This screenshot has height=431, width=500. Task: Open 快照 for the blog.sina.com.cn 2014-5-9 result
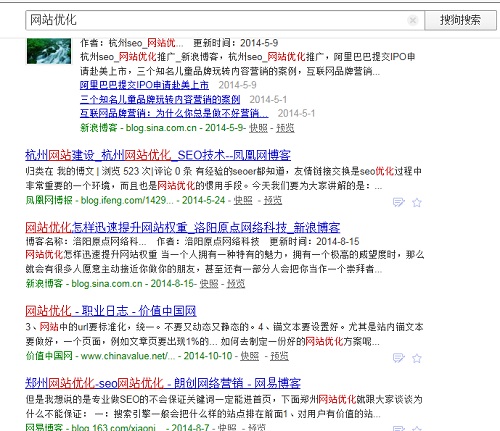click(258, 128)
